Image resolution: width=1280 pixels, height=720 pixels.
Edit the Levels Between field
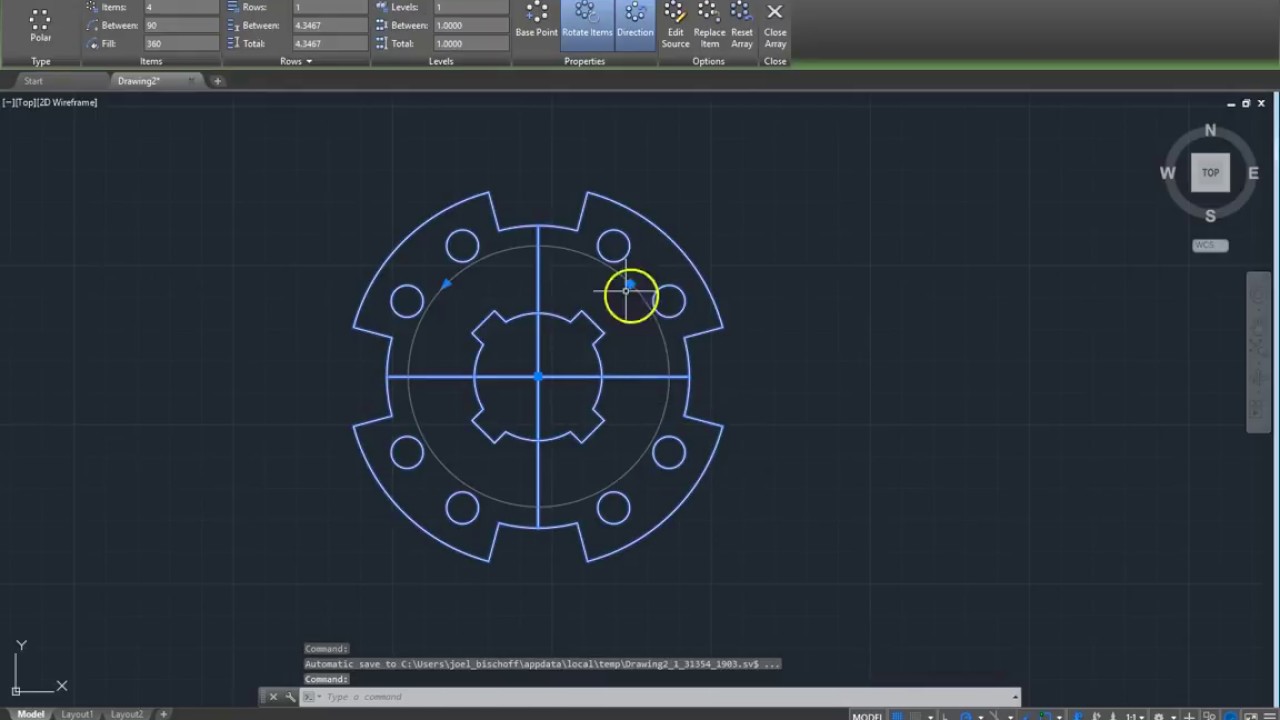click(471, 25)
